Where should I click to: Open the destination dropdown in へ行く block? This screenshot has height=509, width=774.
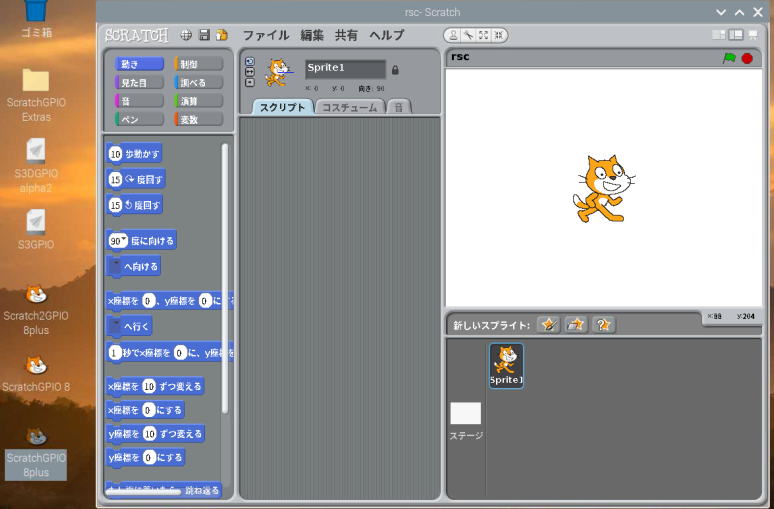(115, 325)
